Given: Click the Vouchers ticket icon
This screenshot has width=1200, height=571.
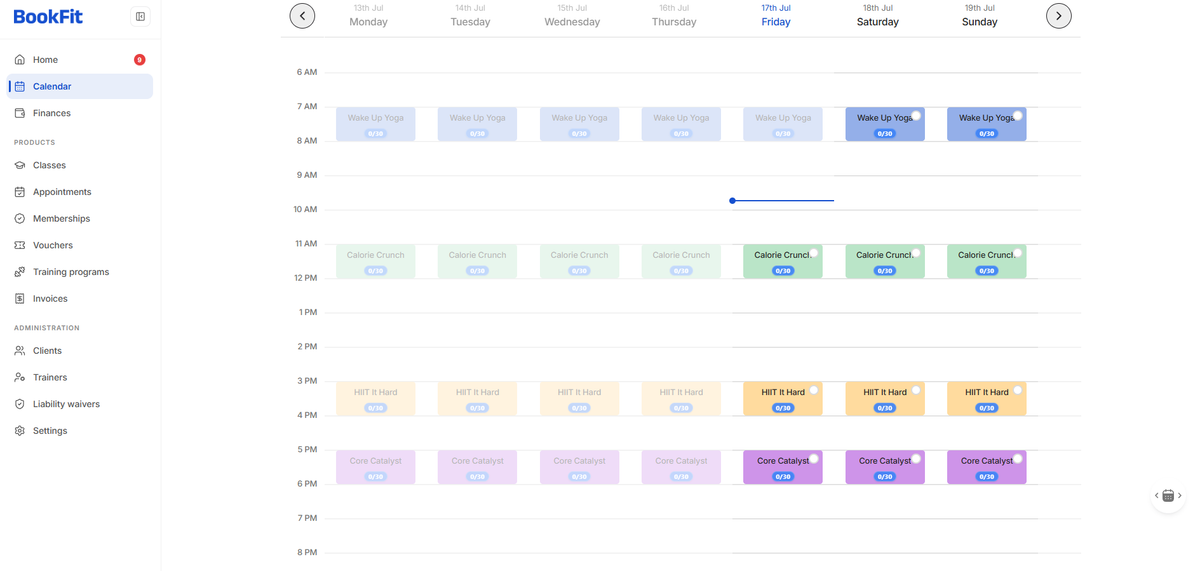Looking at the screenshot, I should [x=19, y=245].
